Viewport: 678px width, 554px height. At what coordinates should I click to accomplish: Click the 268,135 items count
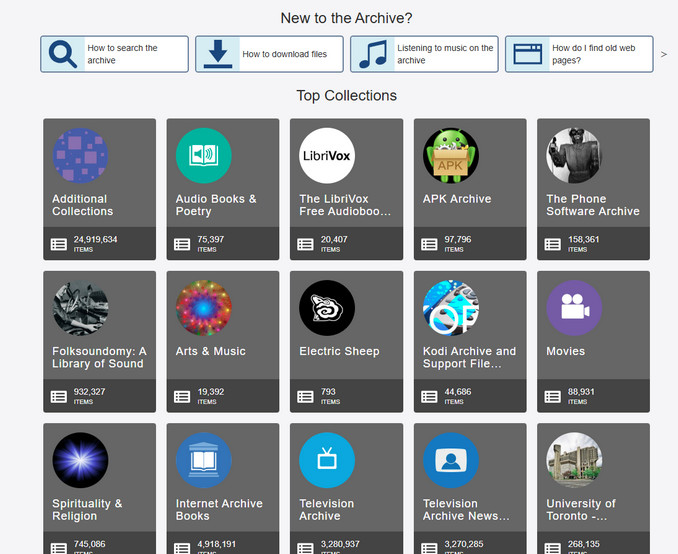tap(584, 544)
